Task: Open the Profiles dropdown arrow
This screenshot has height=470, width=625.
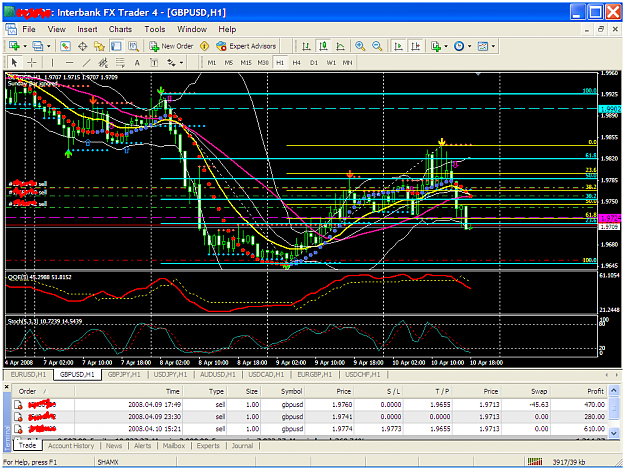Action: coord(49,46)
